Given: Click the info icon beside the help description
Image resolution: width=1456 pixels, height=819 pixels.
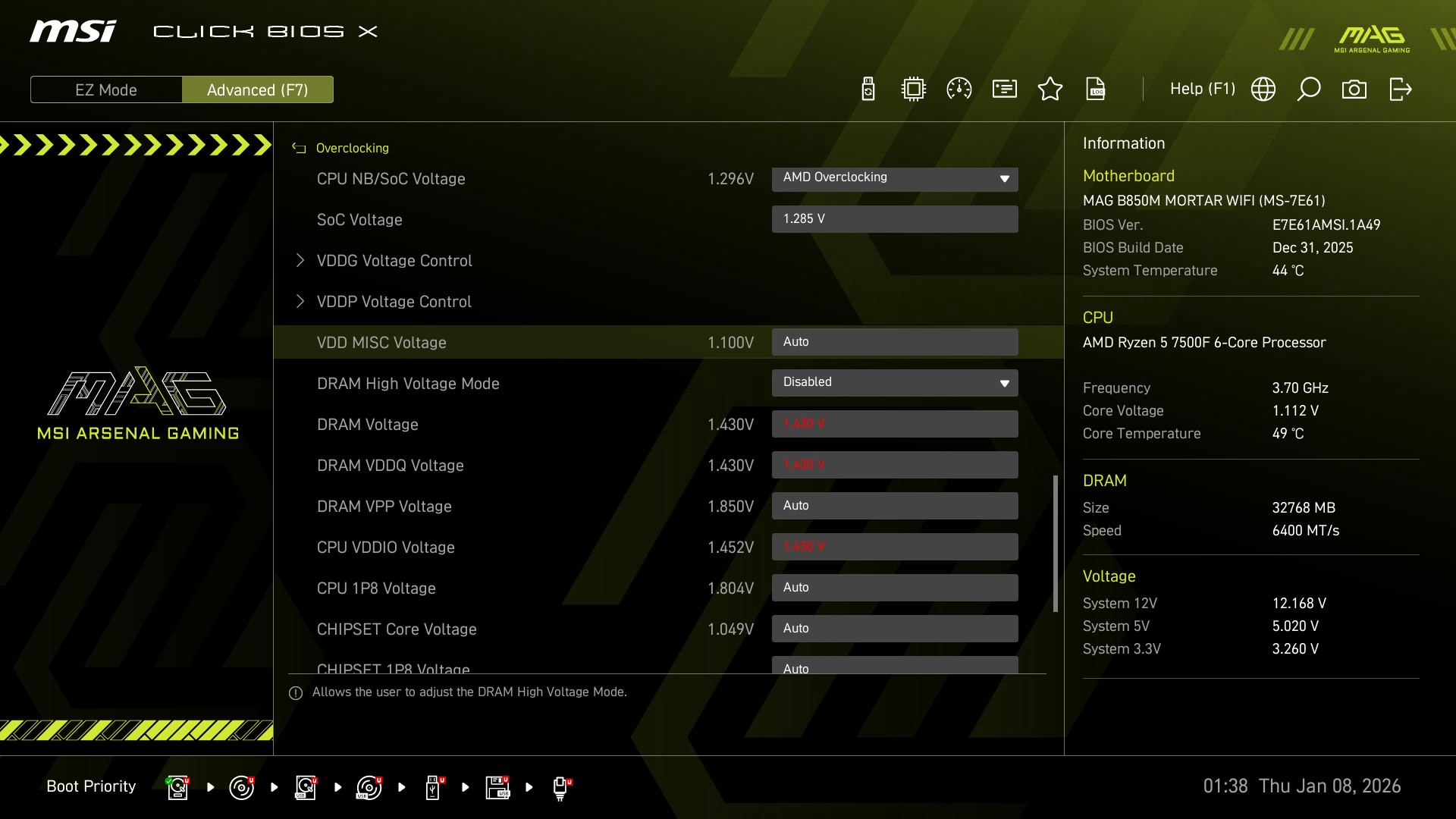Looking at the screenshot, I should tap(296, 693).
